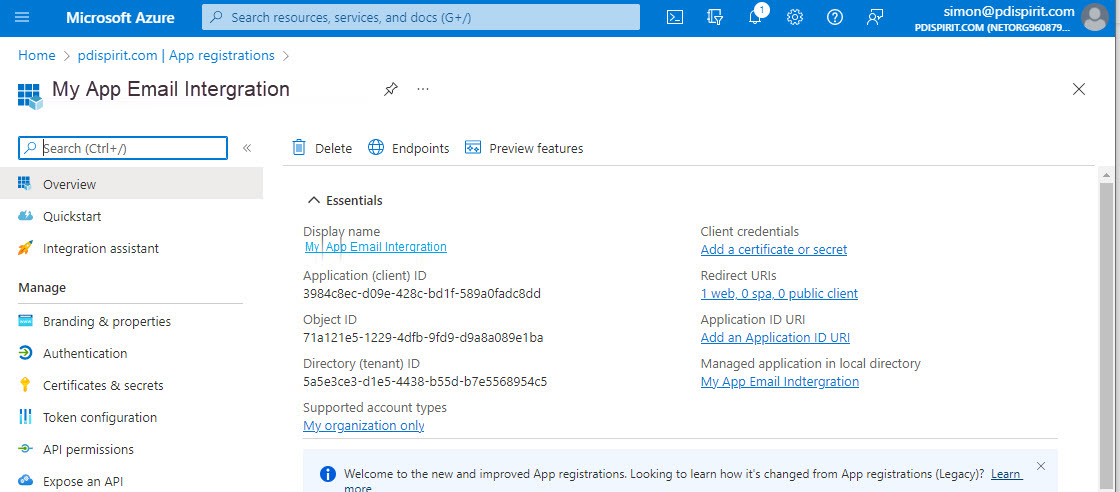Open the Azure portal hamburger menu

22,17
